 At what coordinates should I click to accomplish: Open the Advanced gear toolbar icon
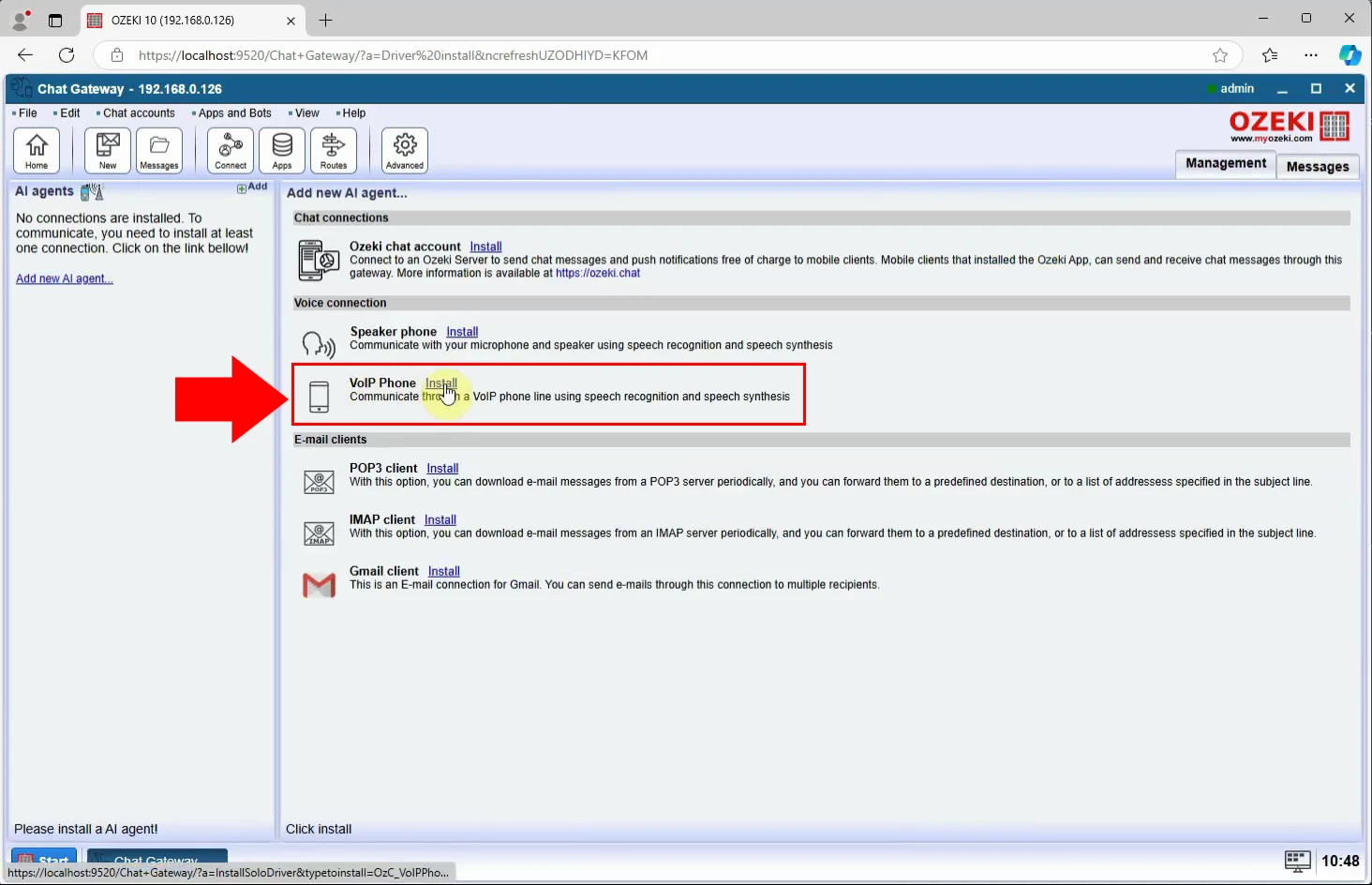tap(405, 150)
